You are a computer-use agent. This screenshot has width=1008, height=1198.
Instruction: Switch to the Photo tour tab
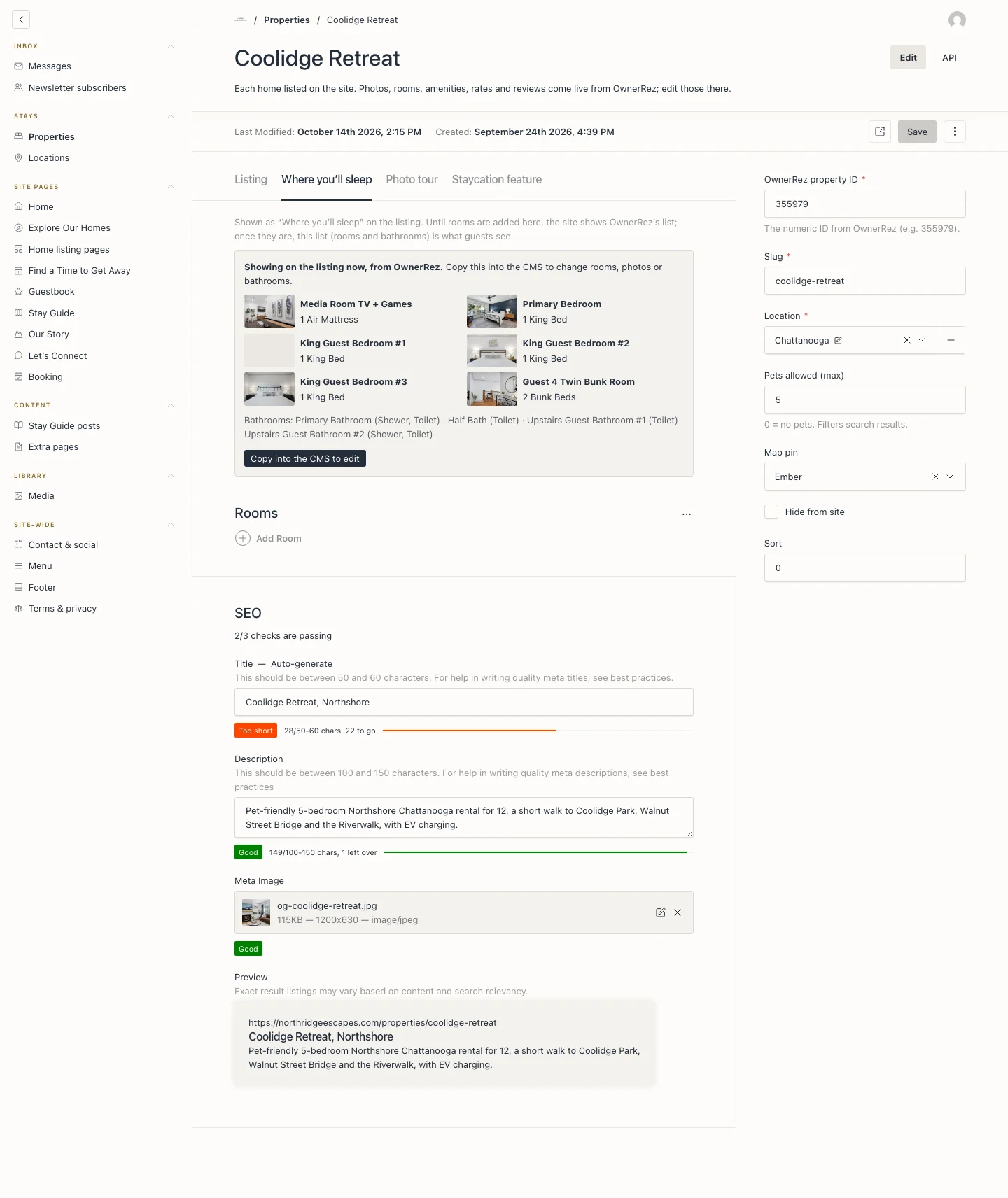point(412,180)
